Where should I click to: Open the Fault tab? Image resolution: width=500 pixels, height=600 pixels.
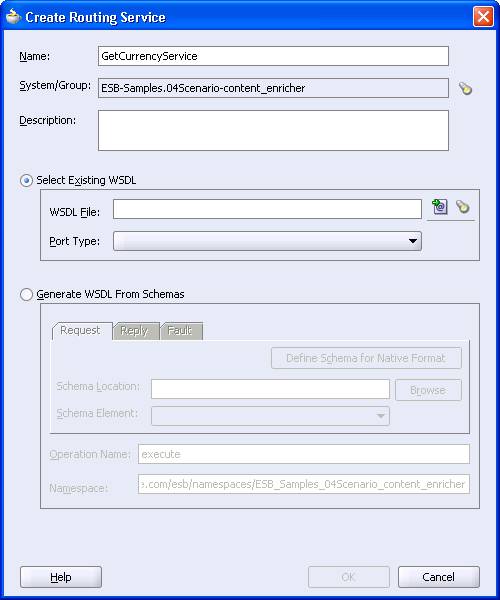coord(180,331)
